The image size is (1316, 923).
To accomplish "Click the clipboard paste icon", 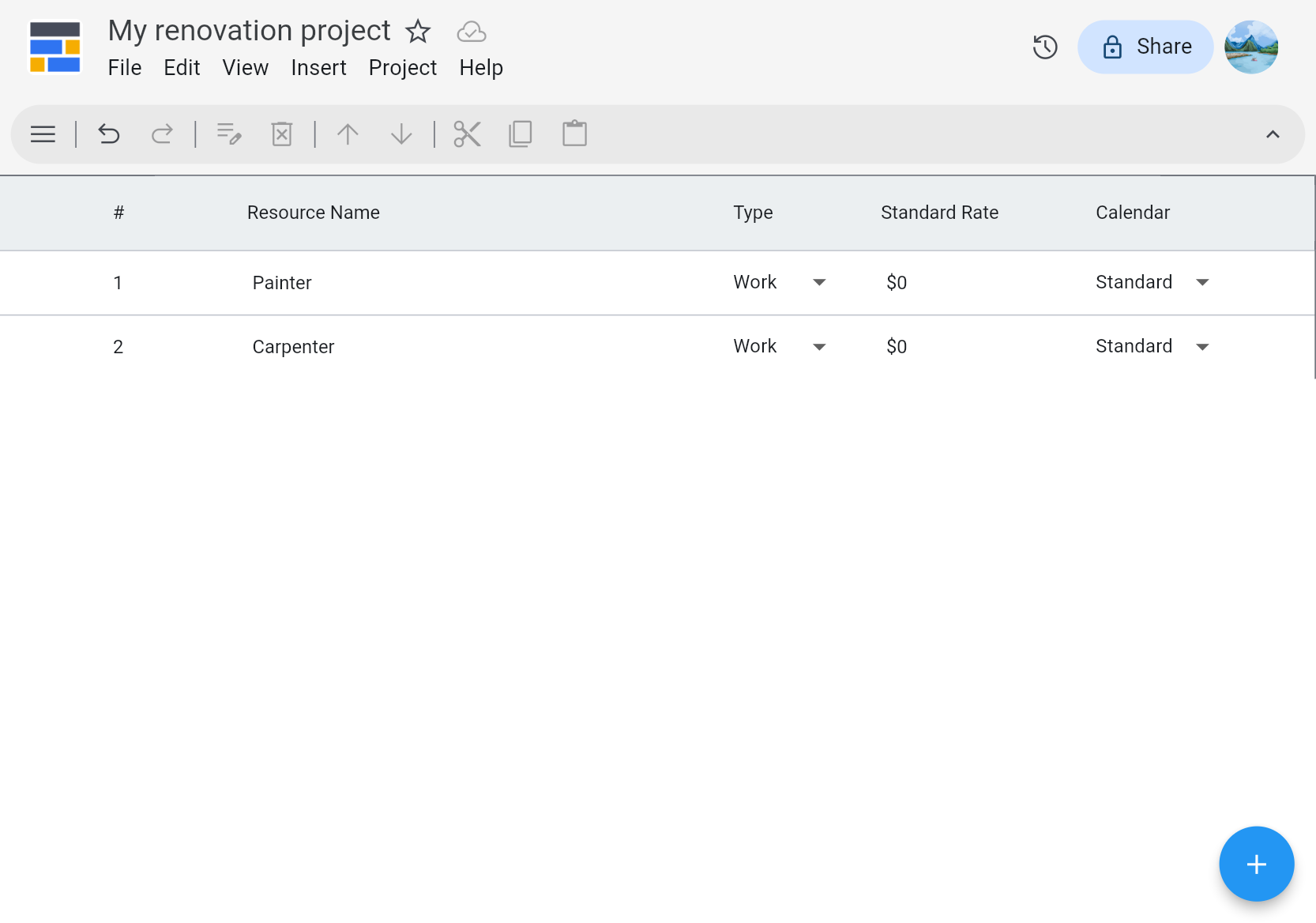I will pos(574,134).
